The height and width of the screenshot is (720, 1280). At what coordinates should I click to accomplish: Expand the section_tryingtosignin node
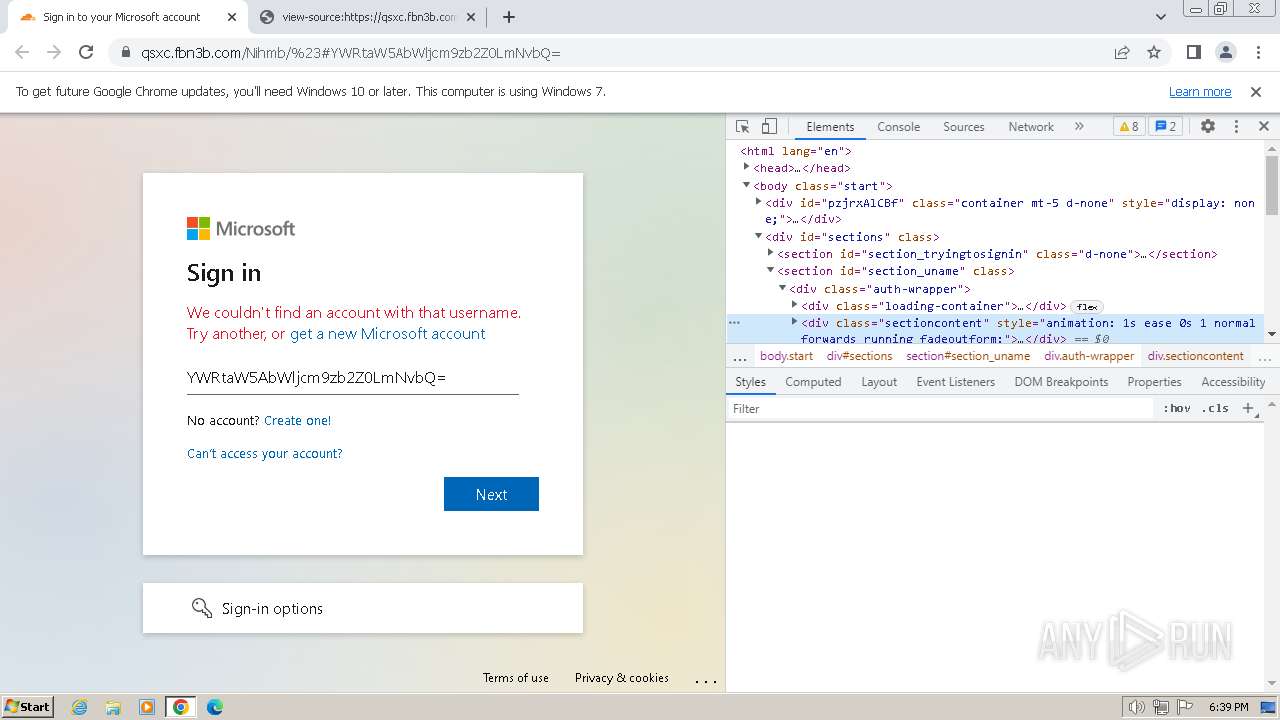770,253
